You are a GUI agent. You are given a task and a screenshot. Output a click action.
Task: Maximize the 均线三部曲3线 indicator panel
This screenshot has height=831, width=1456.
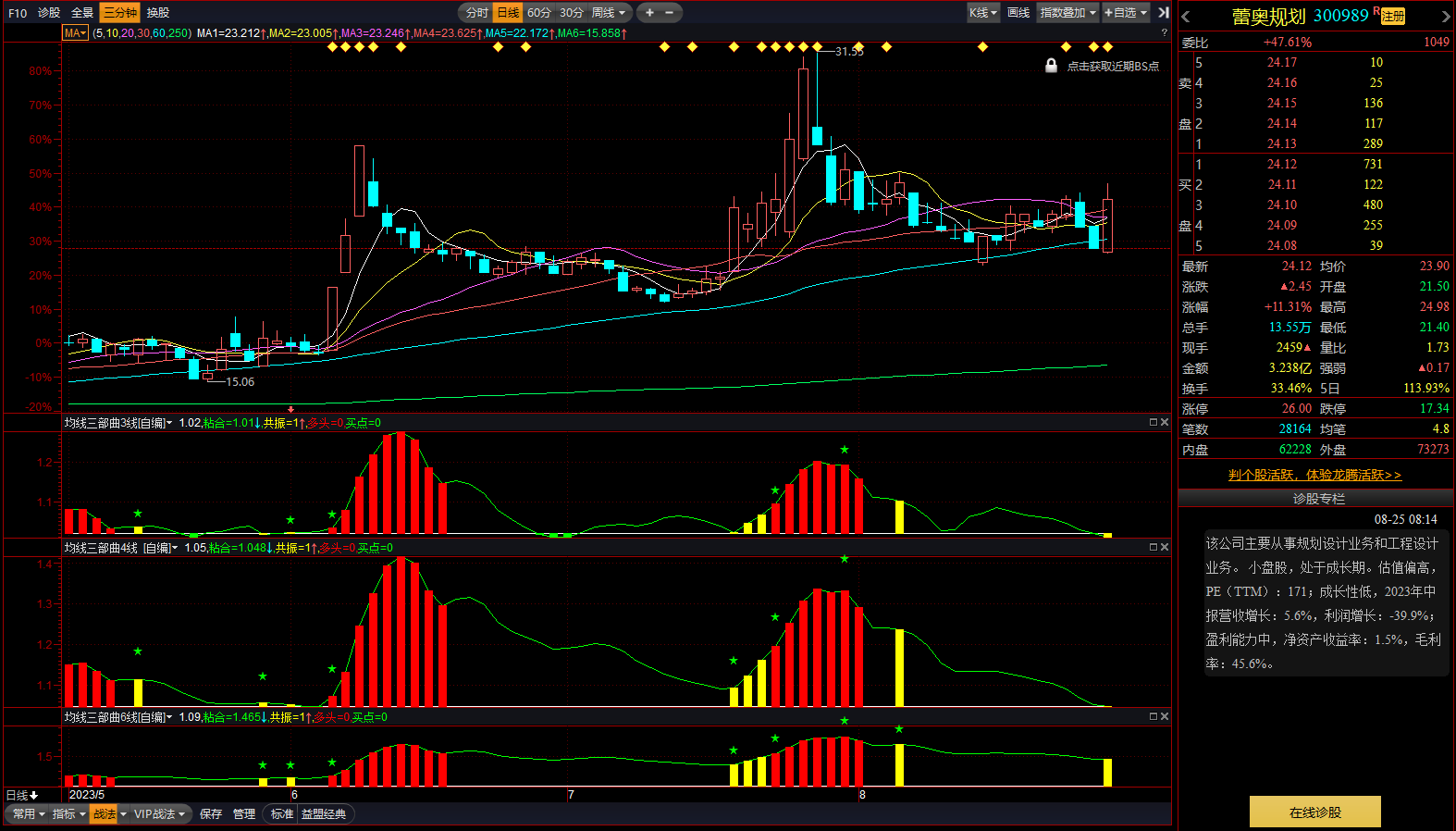pos(1153,422)
